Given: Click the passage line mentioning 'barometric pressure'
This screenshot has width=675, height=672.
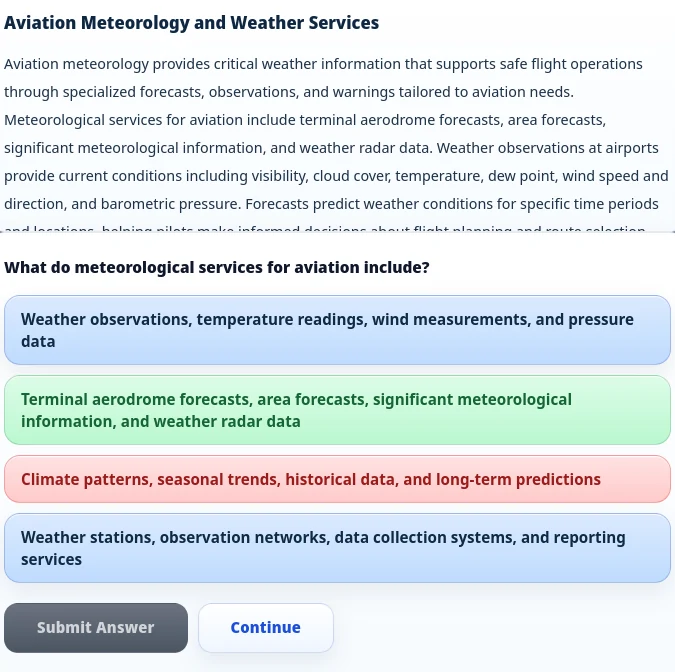Looking at the screenshot, I should coord(331,204).
